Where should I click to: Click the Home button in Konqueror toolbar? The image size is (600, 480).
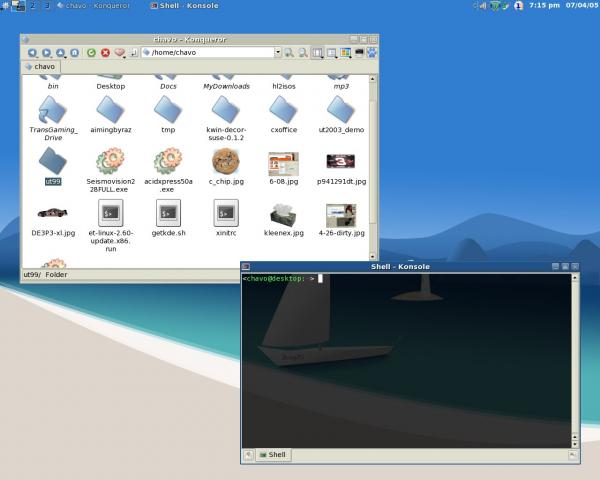pos(75,52)
